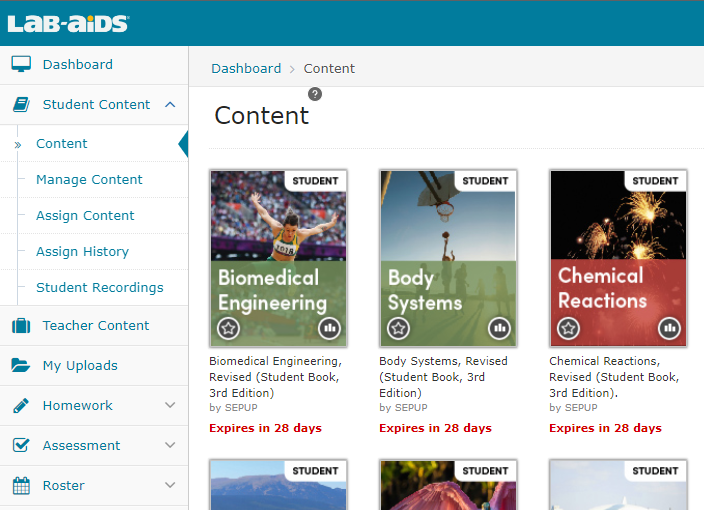Toggle favorite star on Body Systems book
The width and height of the screenshot is (704, 510).
(x=399, y=328)
